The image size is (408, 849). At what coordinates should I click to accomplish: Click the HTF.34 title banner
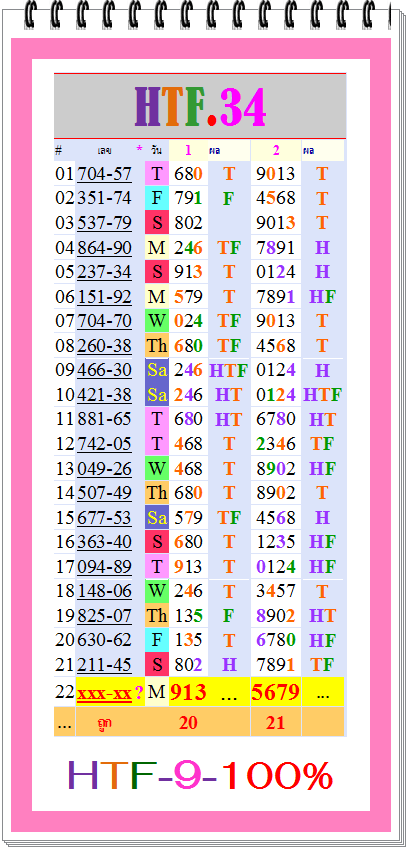pos(200,106)
